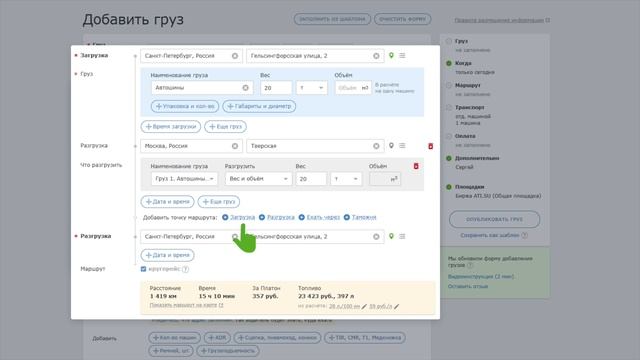Open map pin for Москва unloading row
This screenshot has width=640, height=360.
point(391,146)
